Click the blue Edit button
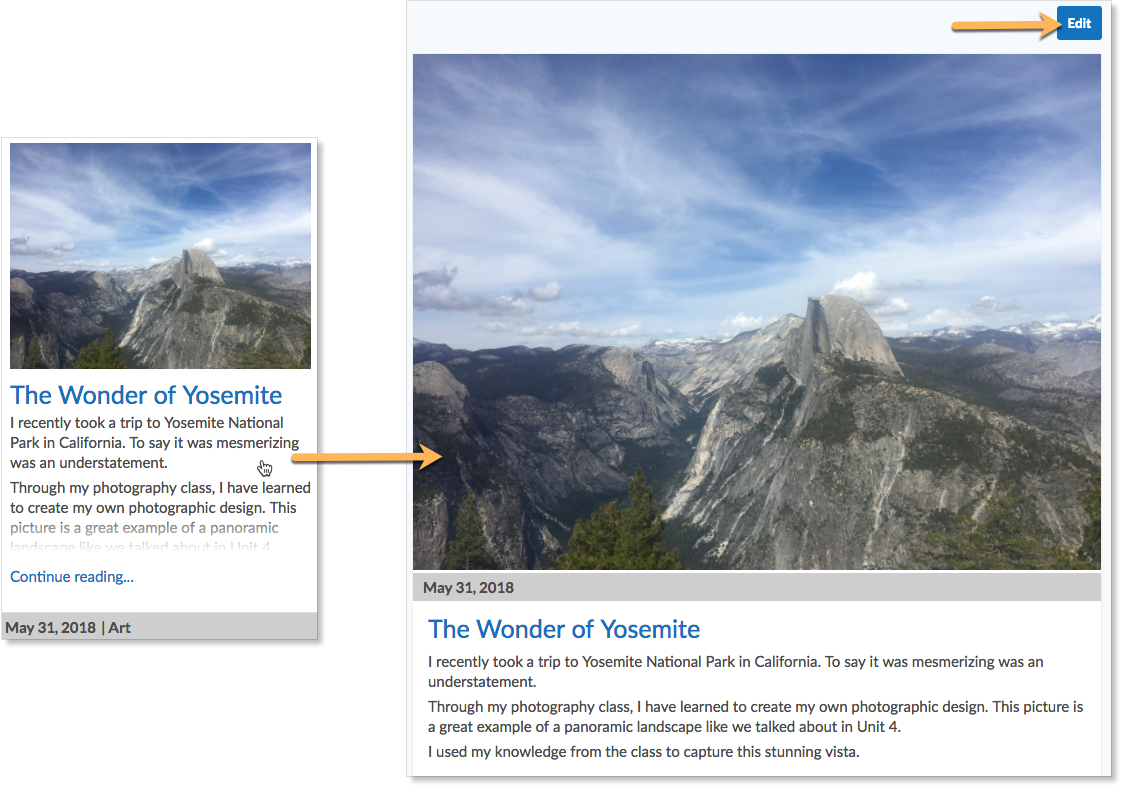This screenshot has height=787, width=1122. [x=1079, y=24]
